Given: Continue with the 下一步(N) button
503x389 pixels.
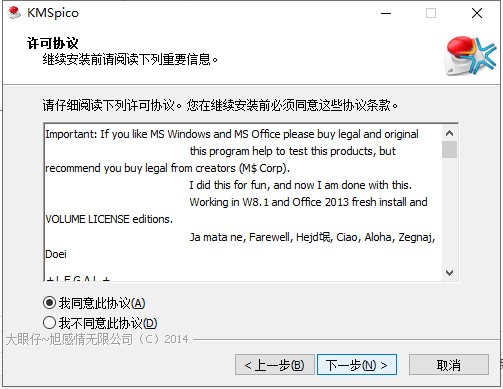Looking at the screenshot, I should (357, 365).
